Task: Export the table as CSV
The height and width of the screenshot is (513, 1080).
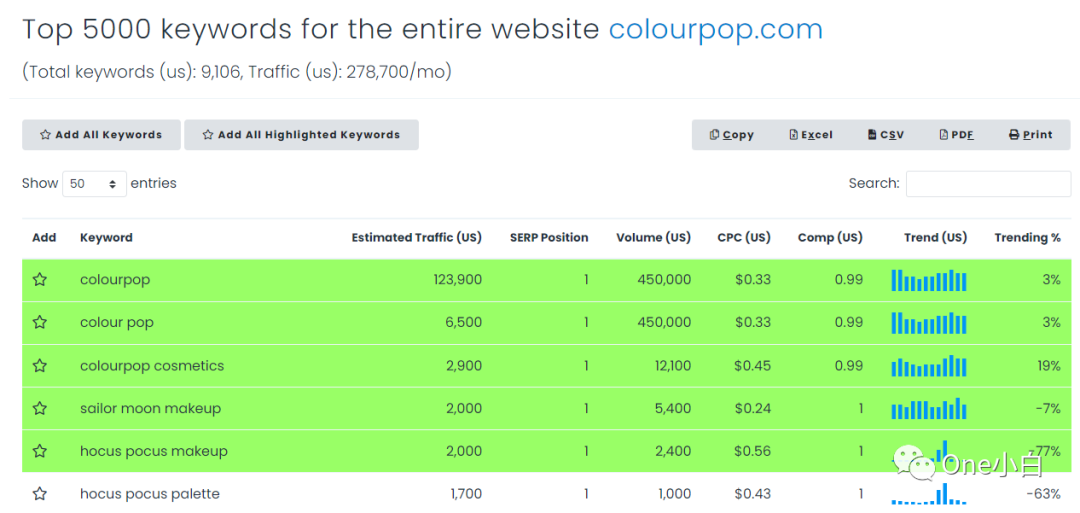Action: coord(886,135)
